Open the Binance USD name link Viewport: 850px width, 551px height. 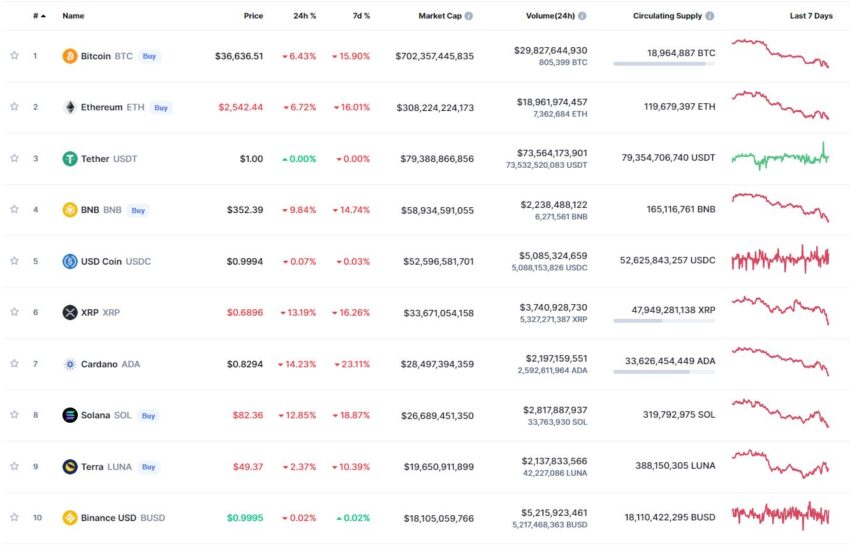[108, 518]
